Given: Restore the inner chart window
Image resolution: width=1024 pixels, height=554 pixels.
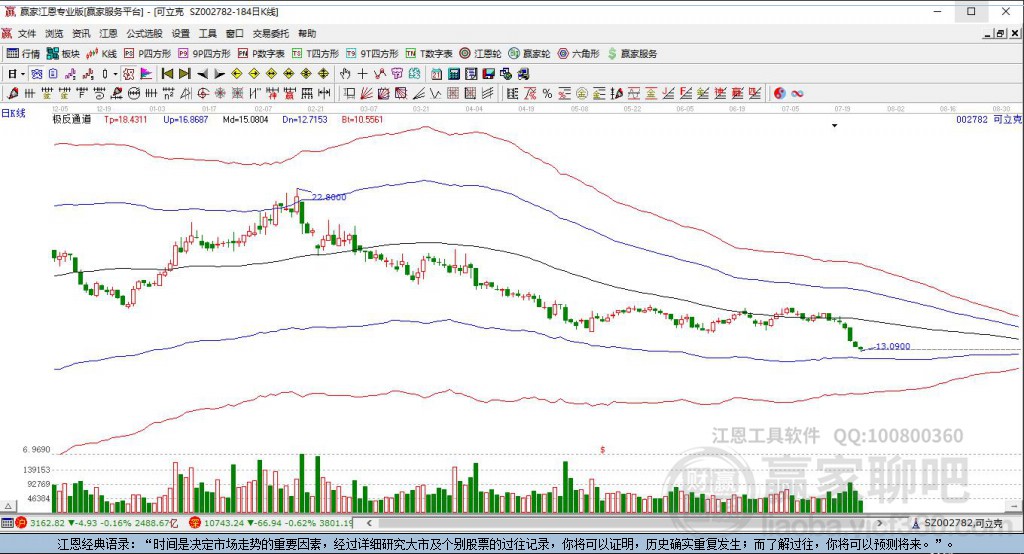Looking at the screenshot, I should 1000,33.
